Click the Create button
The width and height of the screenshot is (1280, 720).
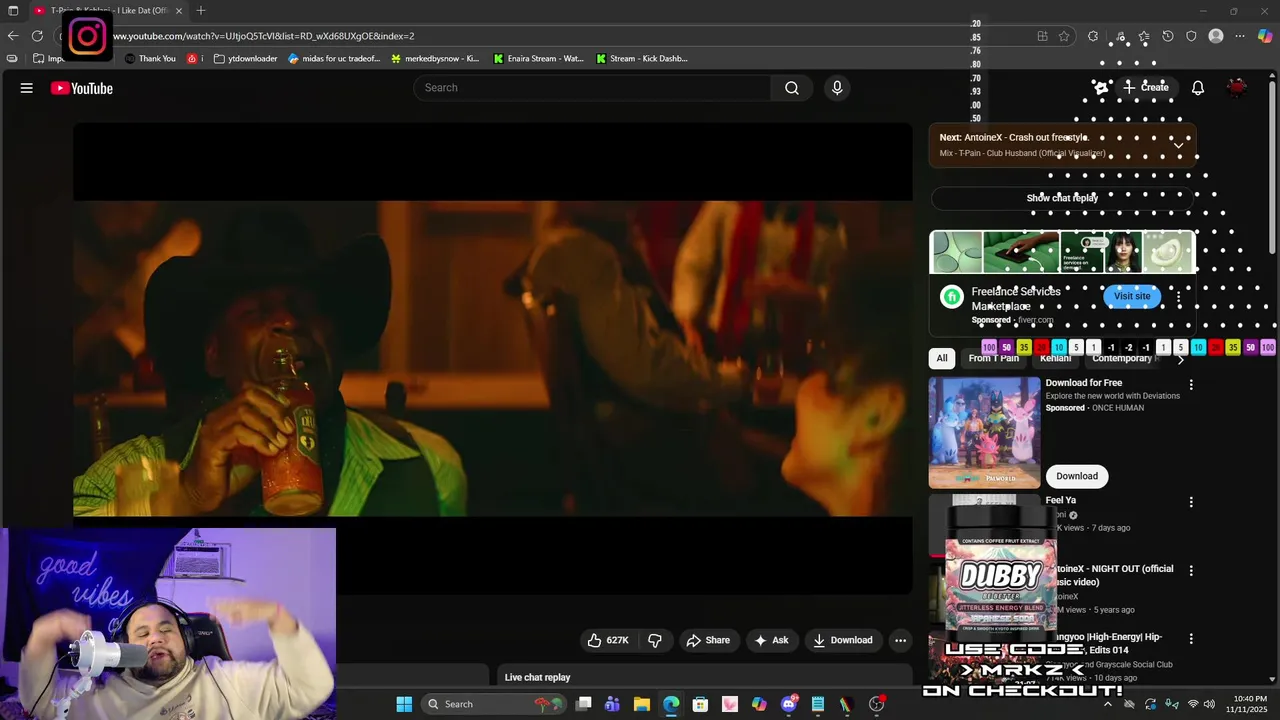tap(1145, 88)
